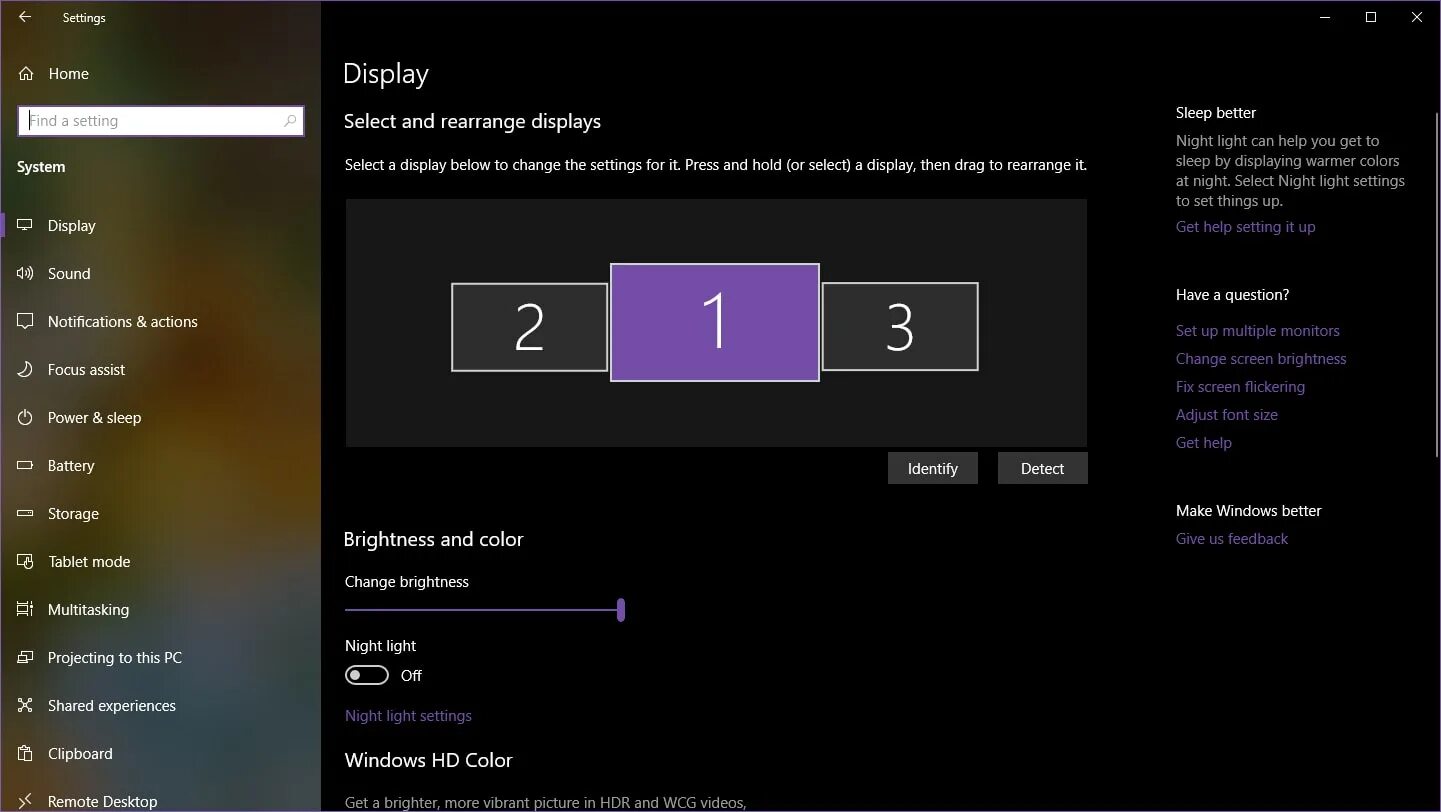The height and width of the screenshot is (812, 1441).
Task: Click the Multitasking icon
Action: pyautogui.click(x=26, y=610)
